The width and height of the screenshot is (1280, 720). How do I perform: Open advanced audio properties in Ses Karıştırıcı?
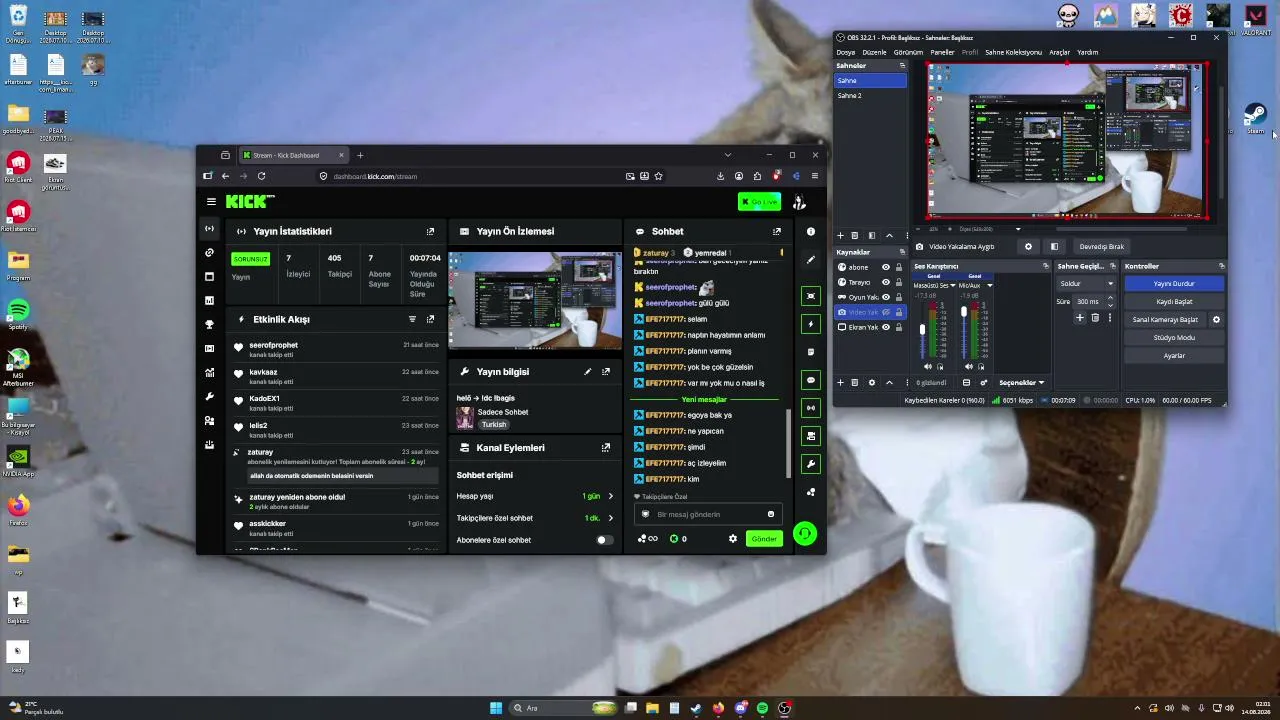(x=984, y=382)
